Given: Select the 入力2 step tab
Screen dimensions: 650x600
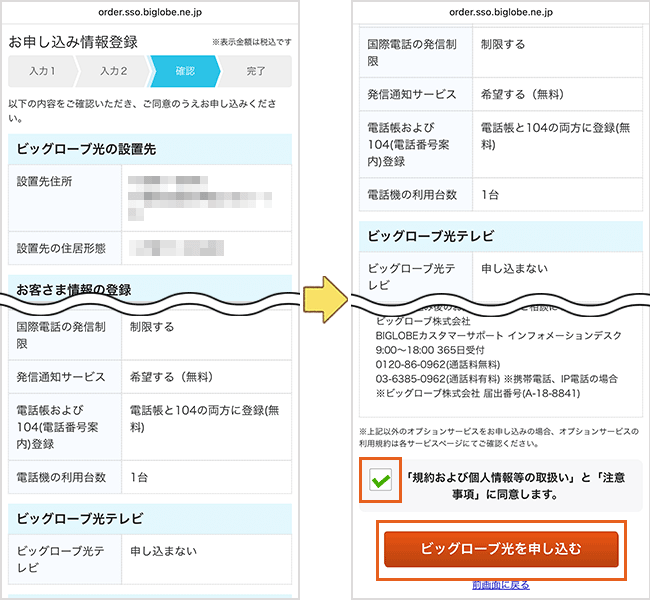Looking at the screenshot, I should tap(114, 71).
